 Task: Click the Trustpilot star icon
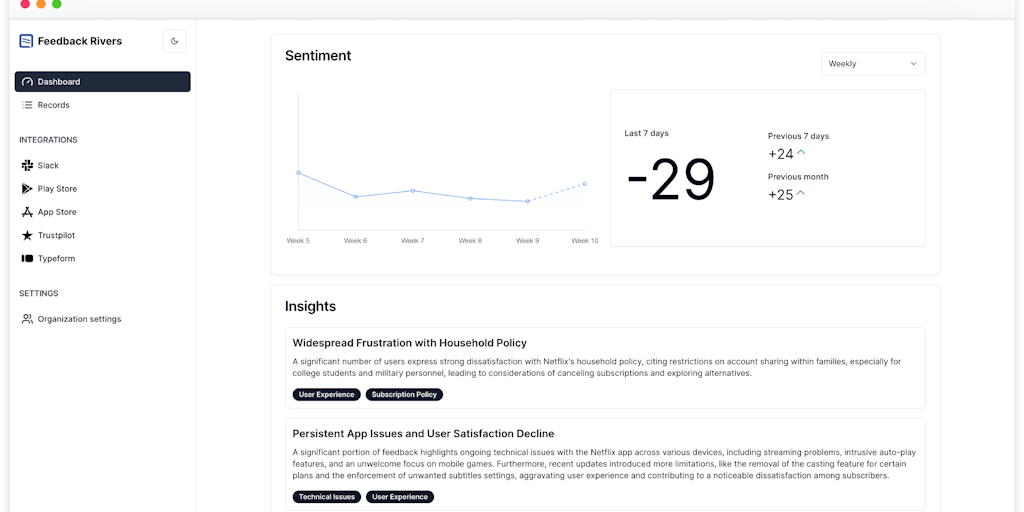pos(27,235)
